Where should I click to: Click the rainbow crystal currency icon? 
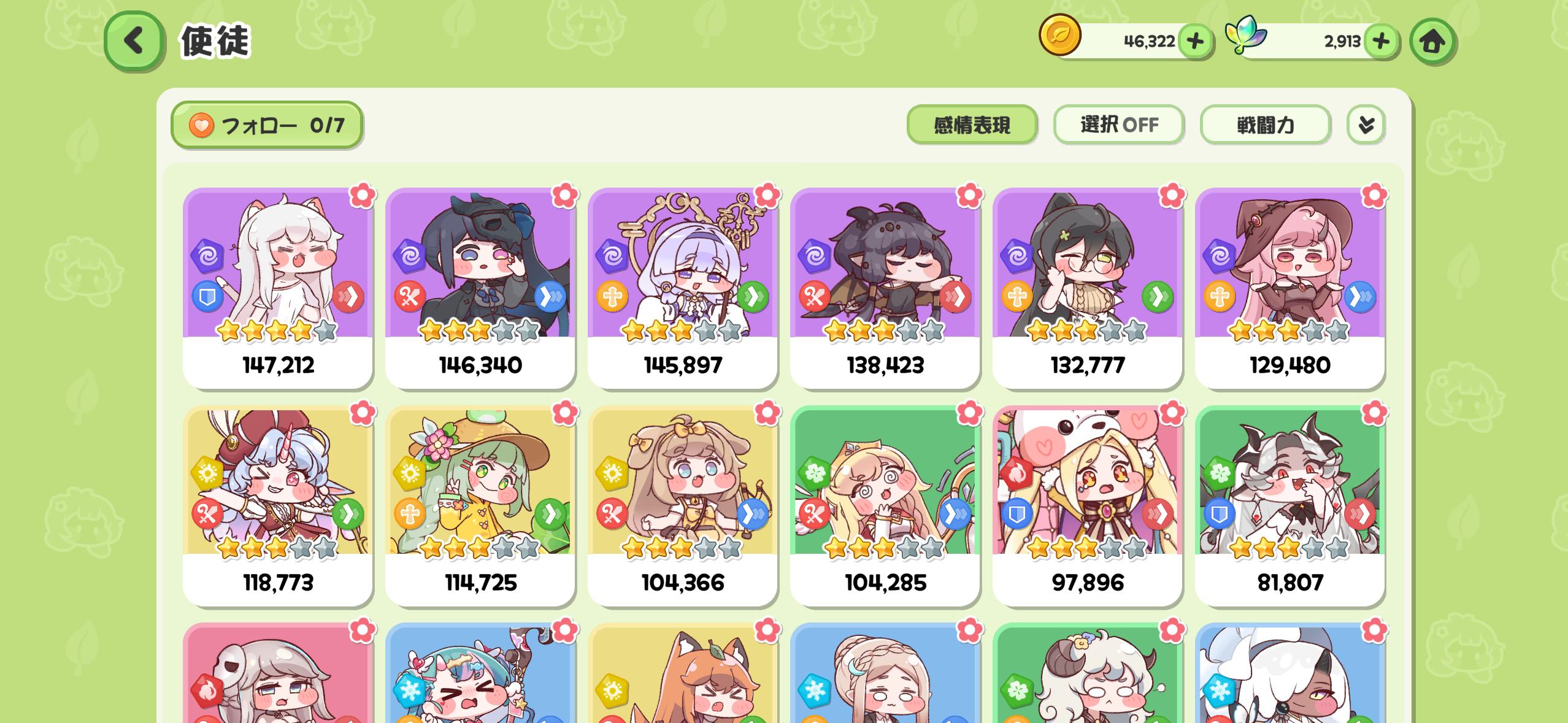pyautogui.click(x=1245, y=36)
